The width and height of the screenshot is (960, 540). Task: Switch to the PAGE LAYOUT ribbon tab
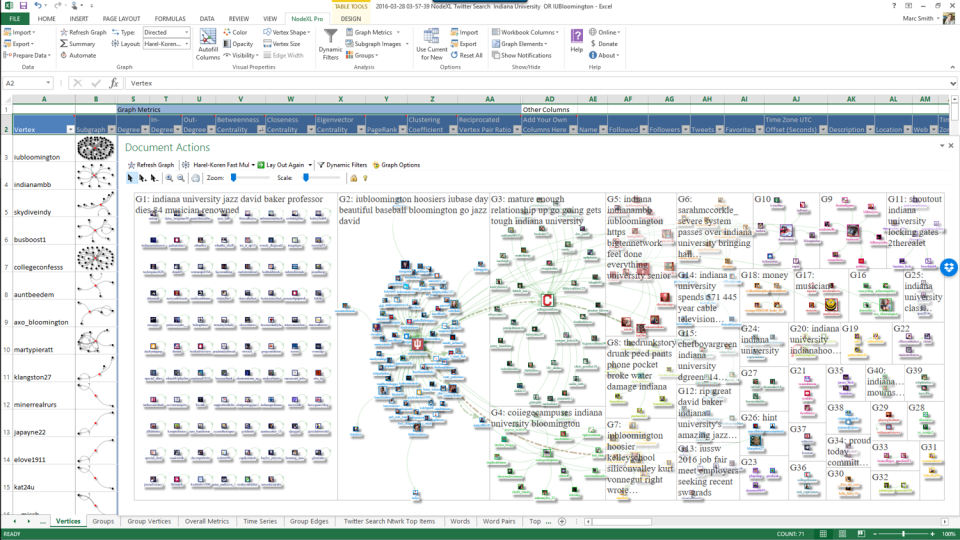pos(121,19)
